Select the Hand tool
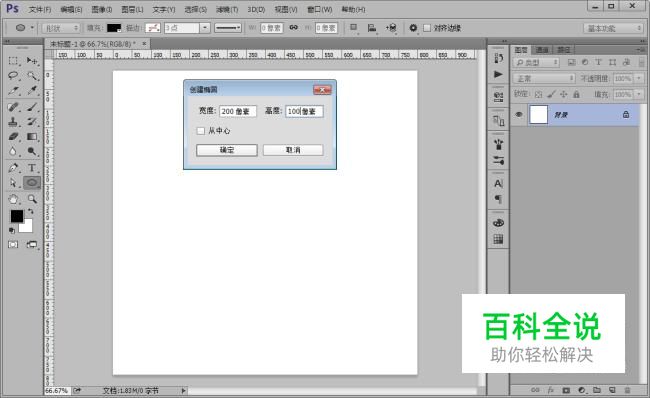 [x=13, y=199]
